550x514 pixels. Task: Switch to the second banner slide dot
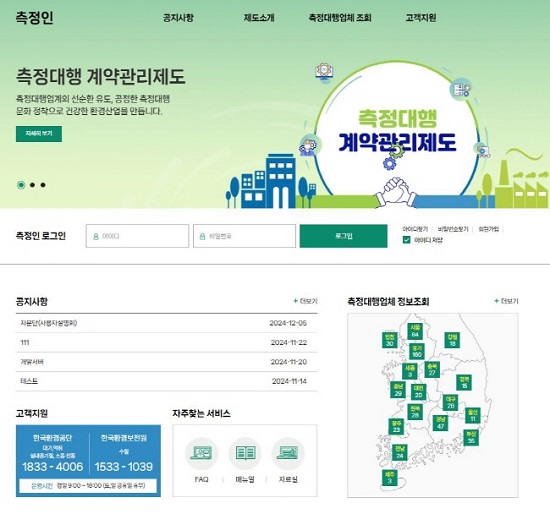[32, 185]
